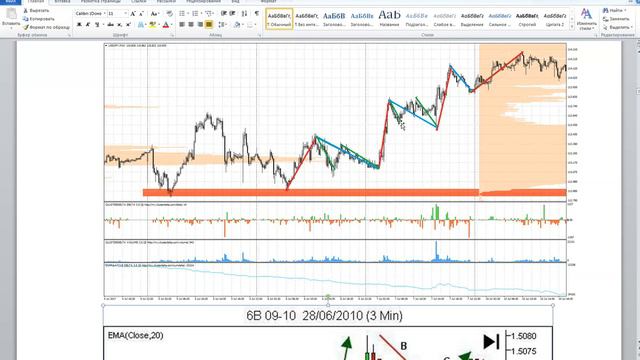Screen dimensions: 640x360
Task: Select the Обычный style
Action: point(279,19)
